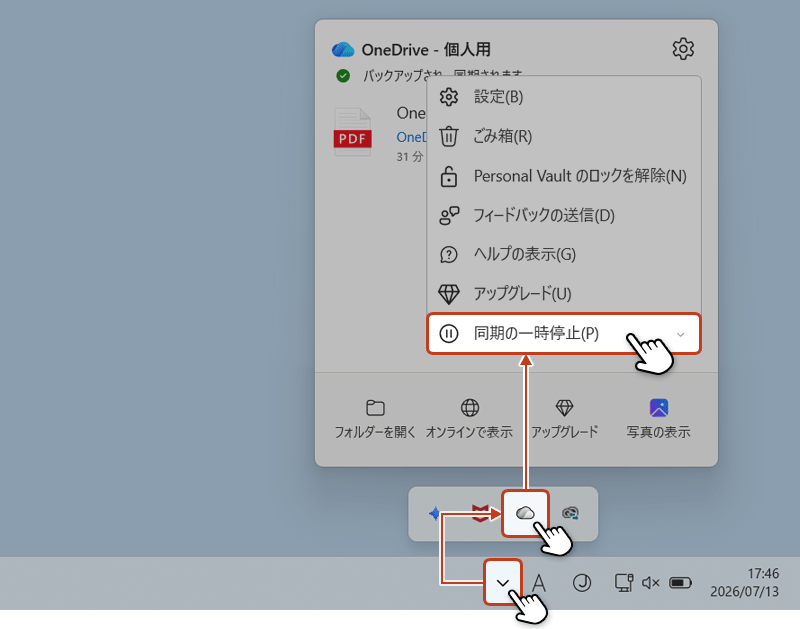Click the red McAfee shield tray icon
The width and height of the screenshot is (800, 629).
tap(480, 513)
